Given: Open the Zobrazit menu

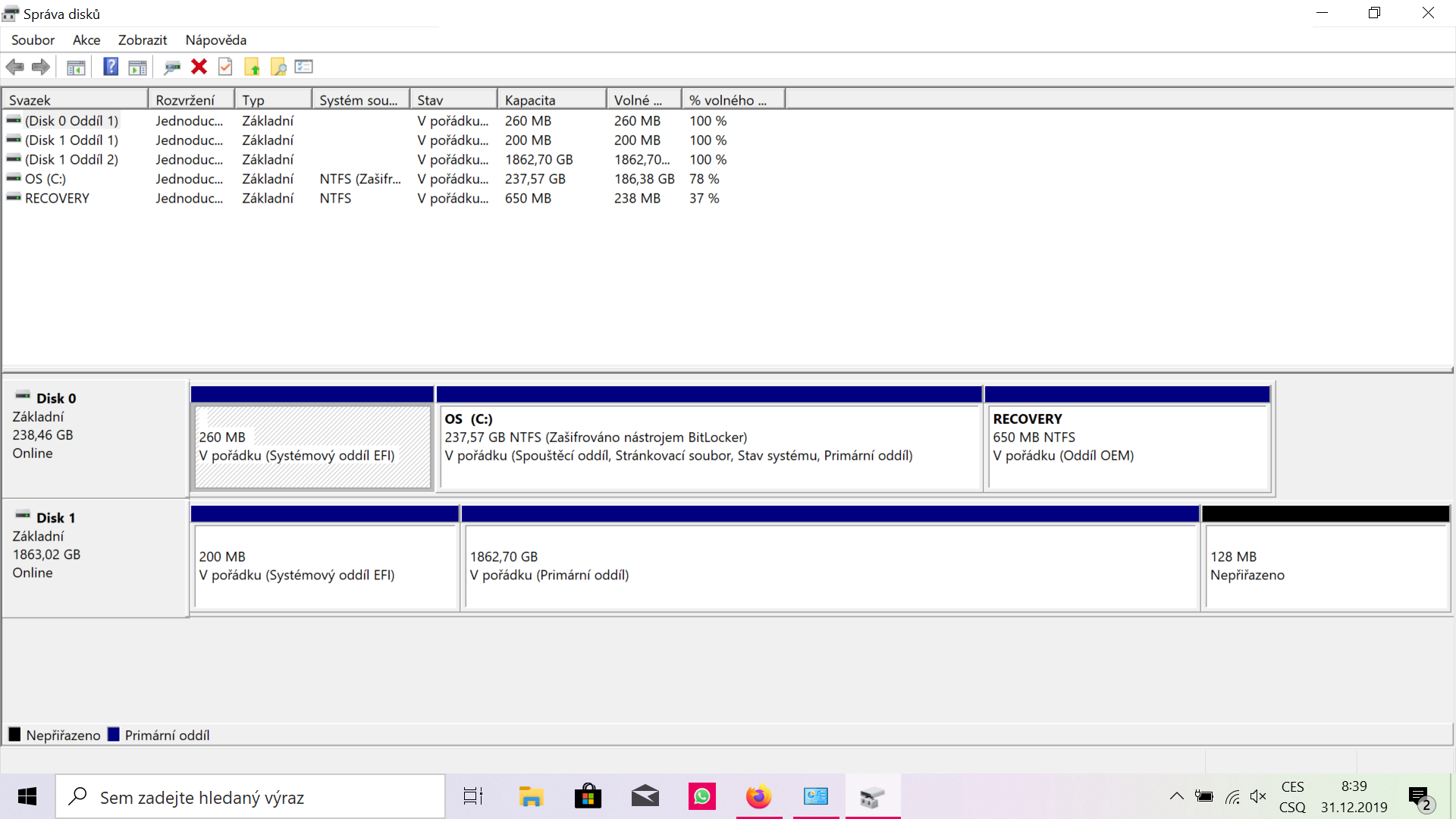Looking at the screenshot, I should coord(142,40).
